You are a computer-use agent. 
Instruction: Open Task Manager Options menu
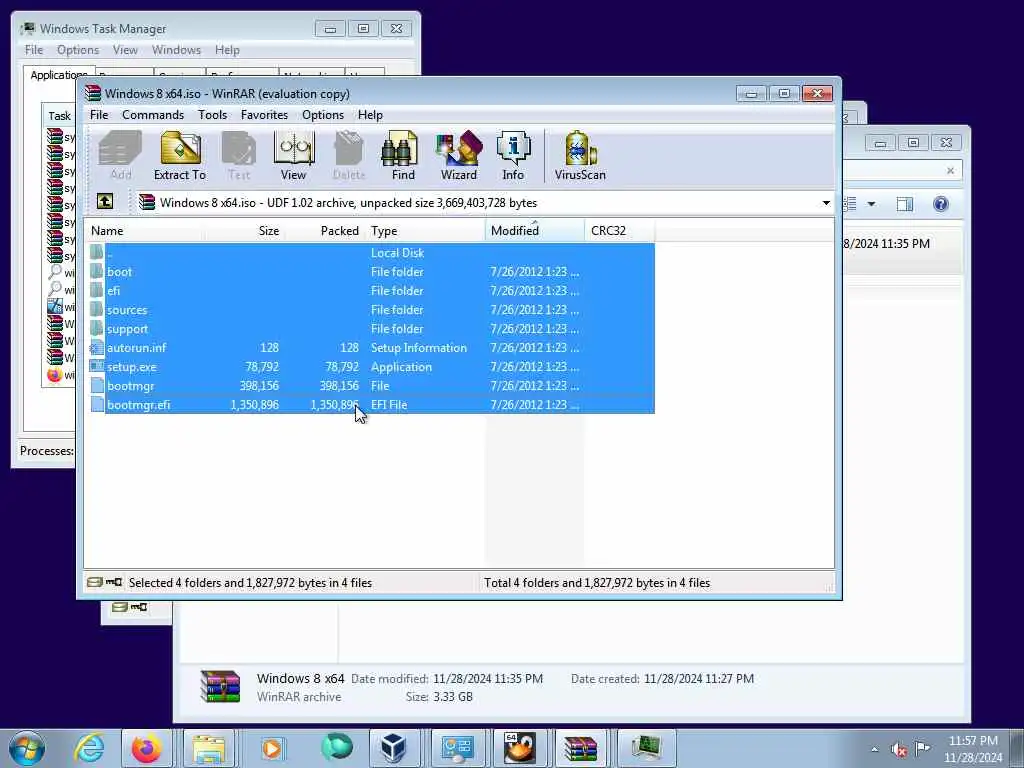78,50
